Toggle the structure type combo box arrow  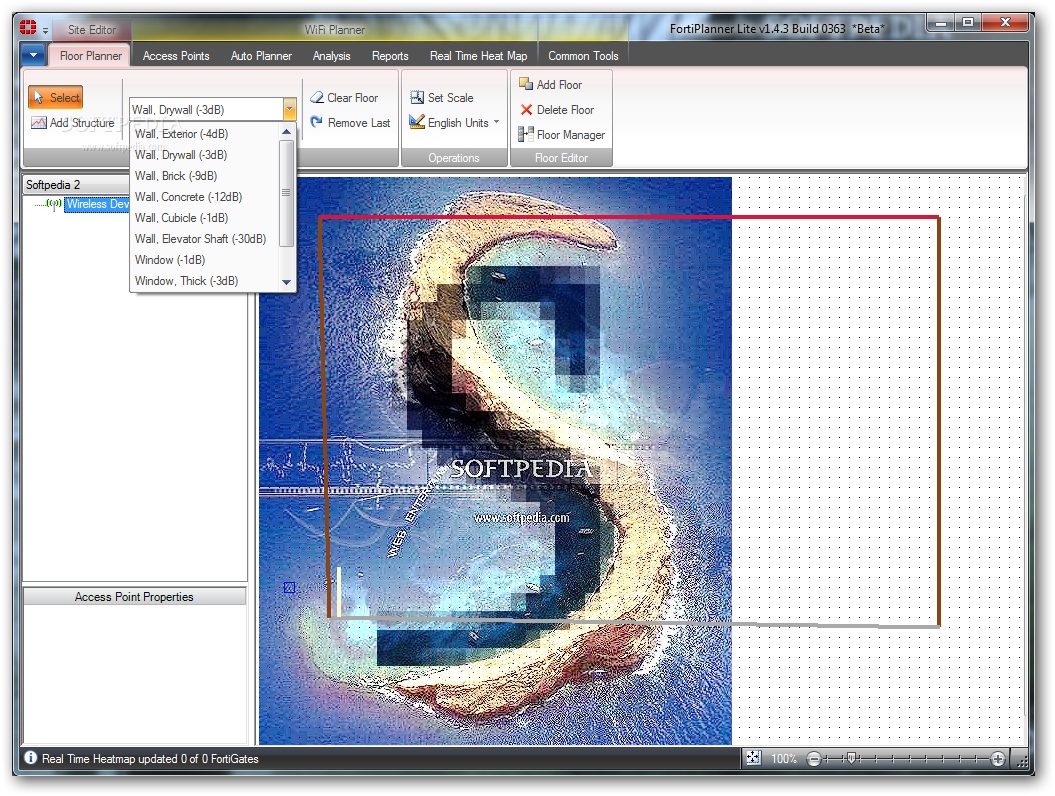(x=289, y=109)
